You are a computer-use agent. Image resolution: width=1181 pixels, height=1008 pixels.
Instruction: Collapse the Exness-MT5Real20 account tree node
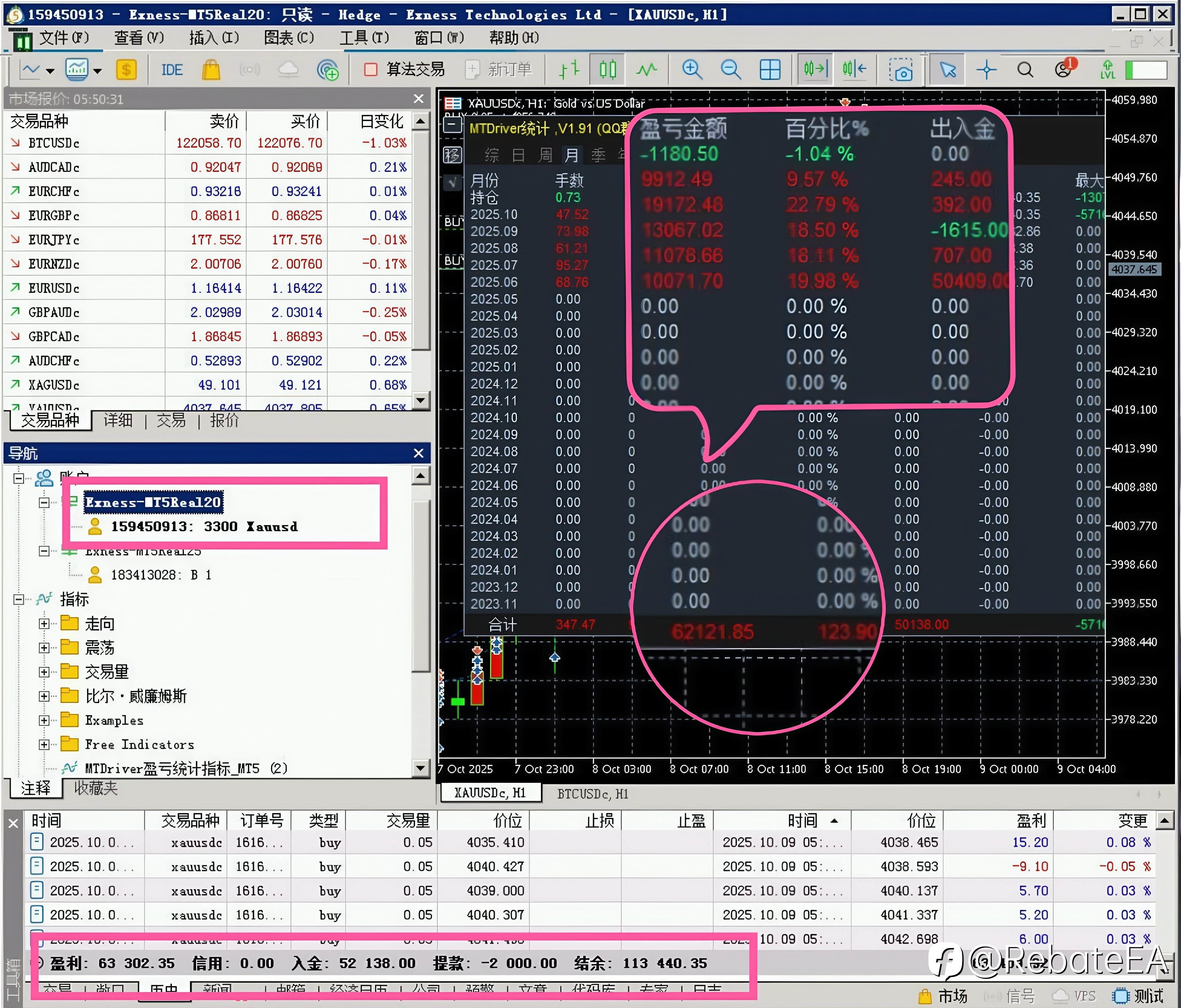(44, 502)
